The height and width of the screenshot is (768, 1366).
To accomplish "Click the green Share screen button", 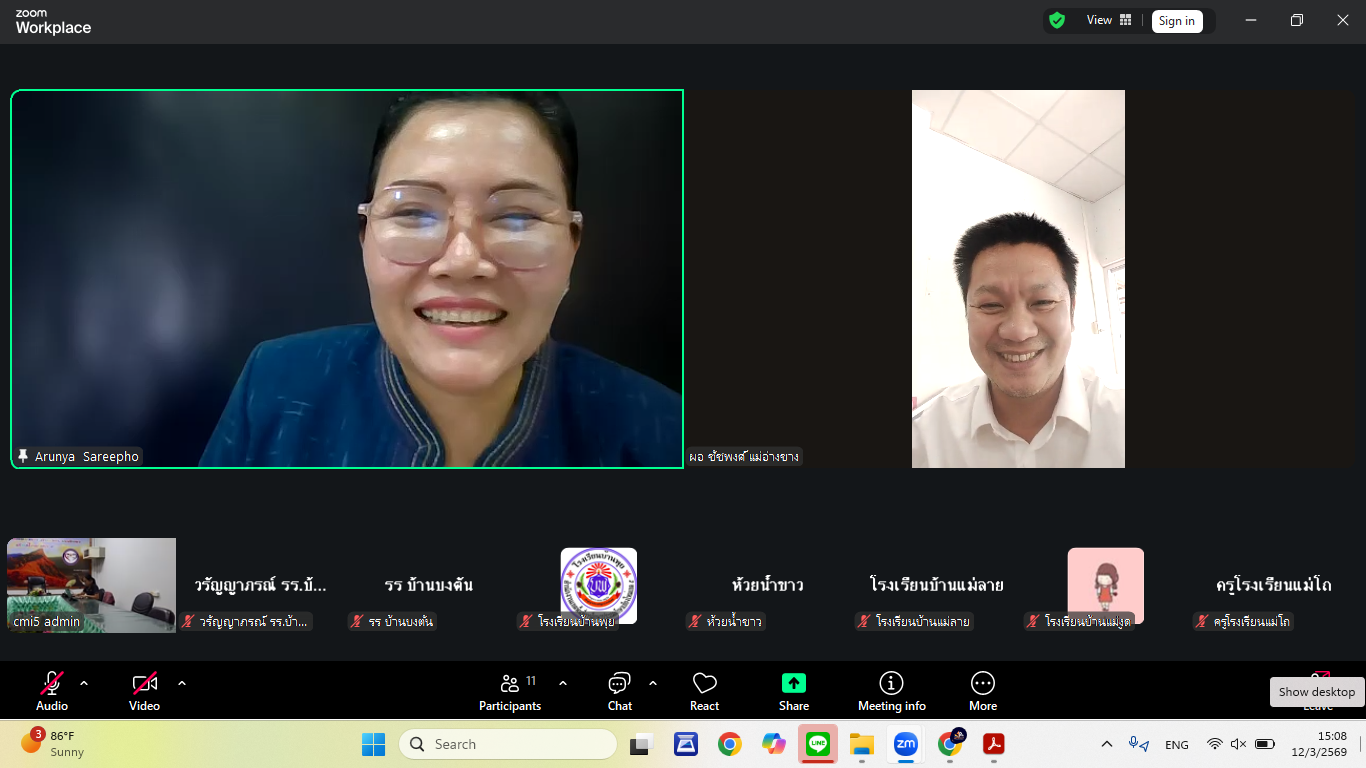I will pos(793,691).
